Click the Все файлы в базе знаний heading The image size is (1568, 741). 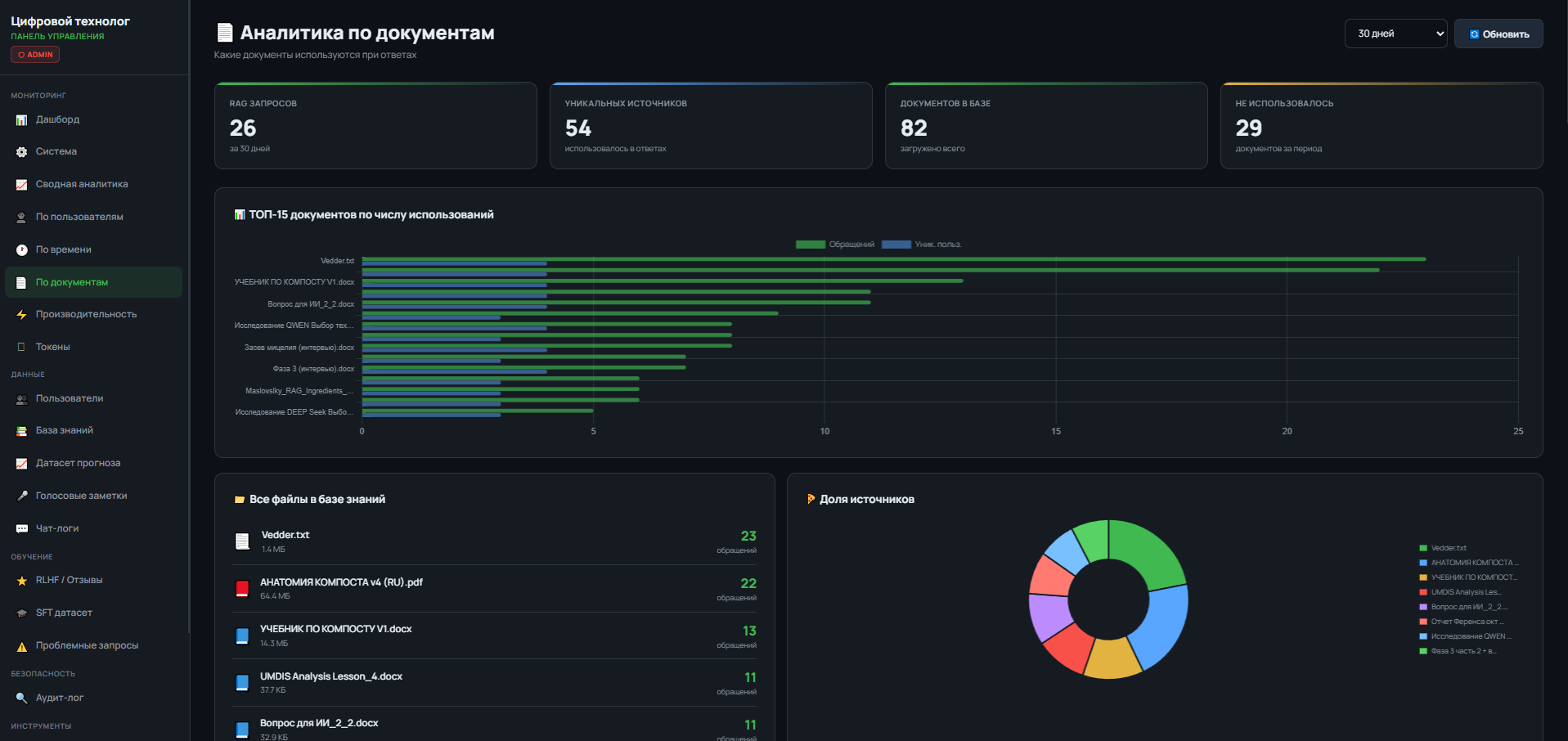pos(317,500)
